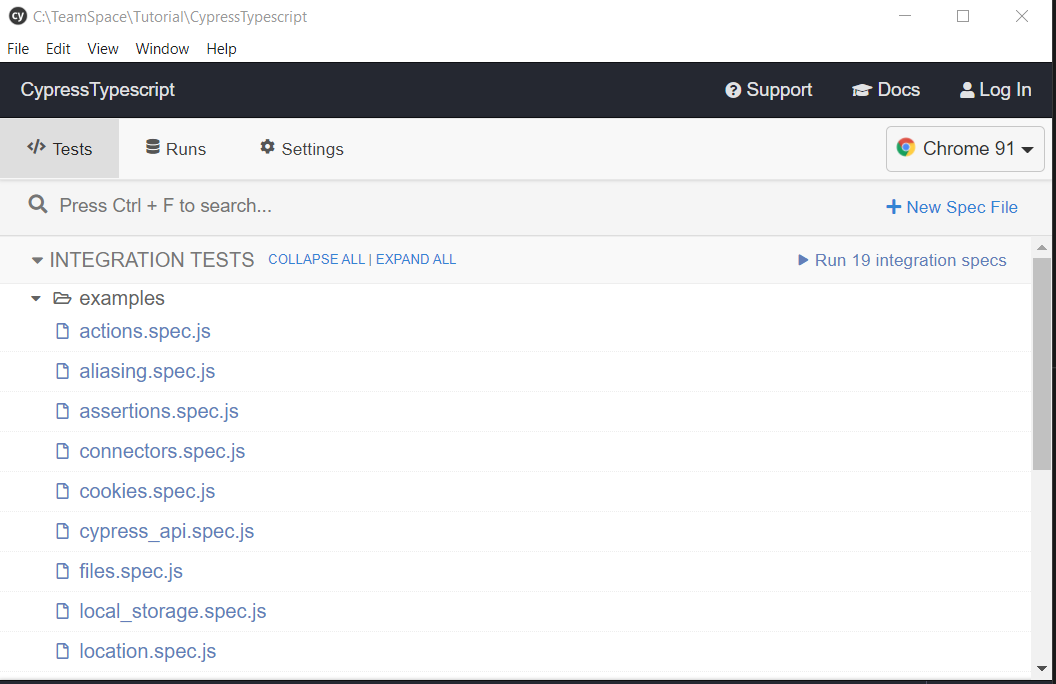
Task: Click the scrollbar down arrow
Action: (x=1042, y=669)
